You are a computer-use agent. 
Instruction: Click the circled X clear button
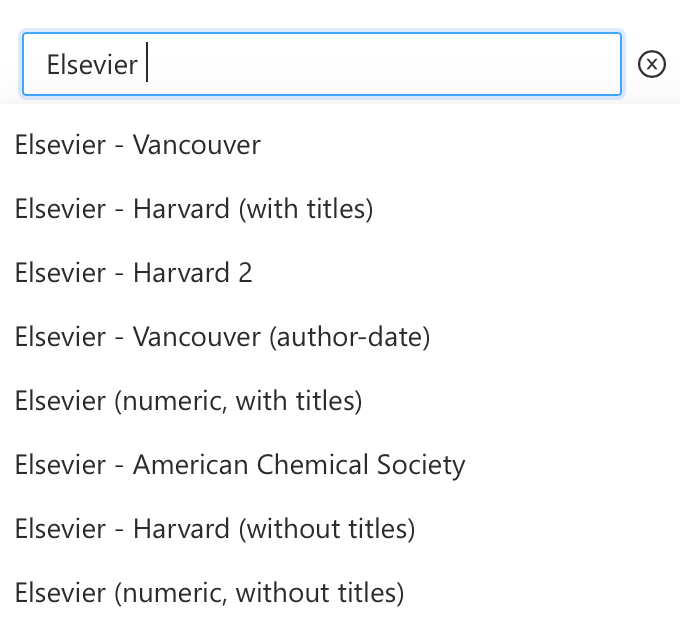(x=651, y=64)
